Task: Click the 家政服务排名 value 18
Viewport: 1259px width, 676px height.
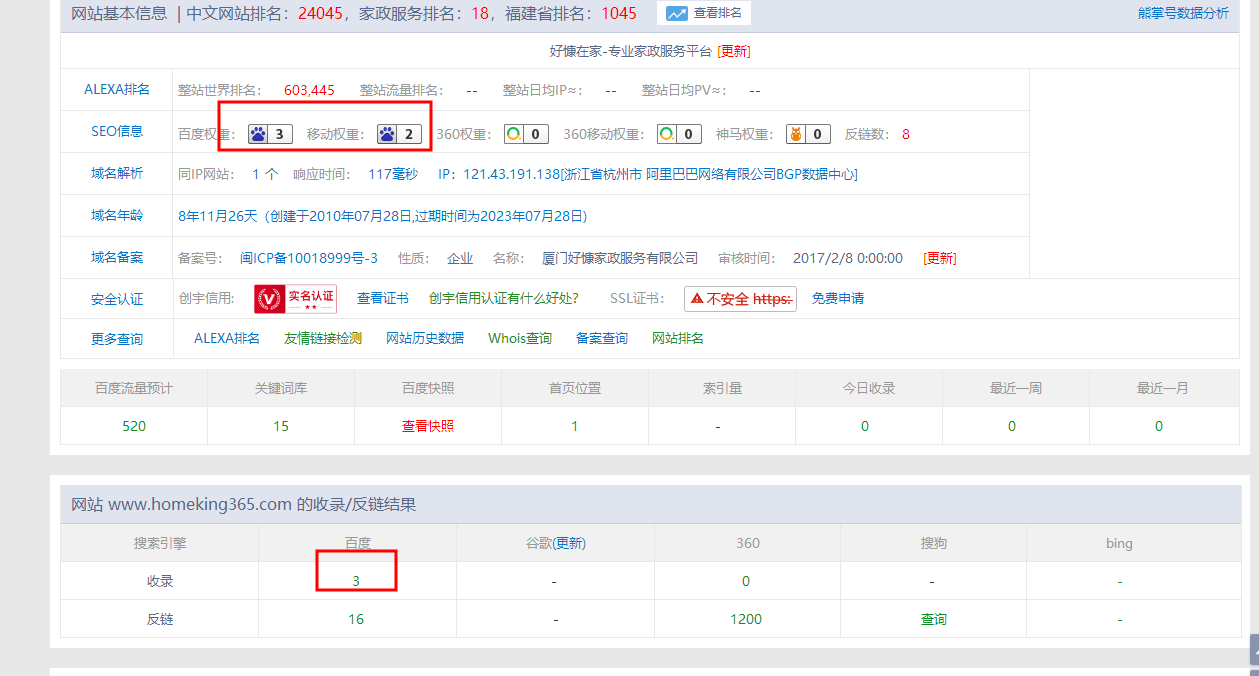Action: tap(481, 14)
